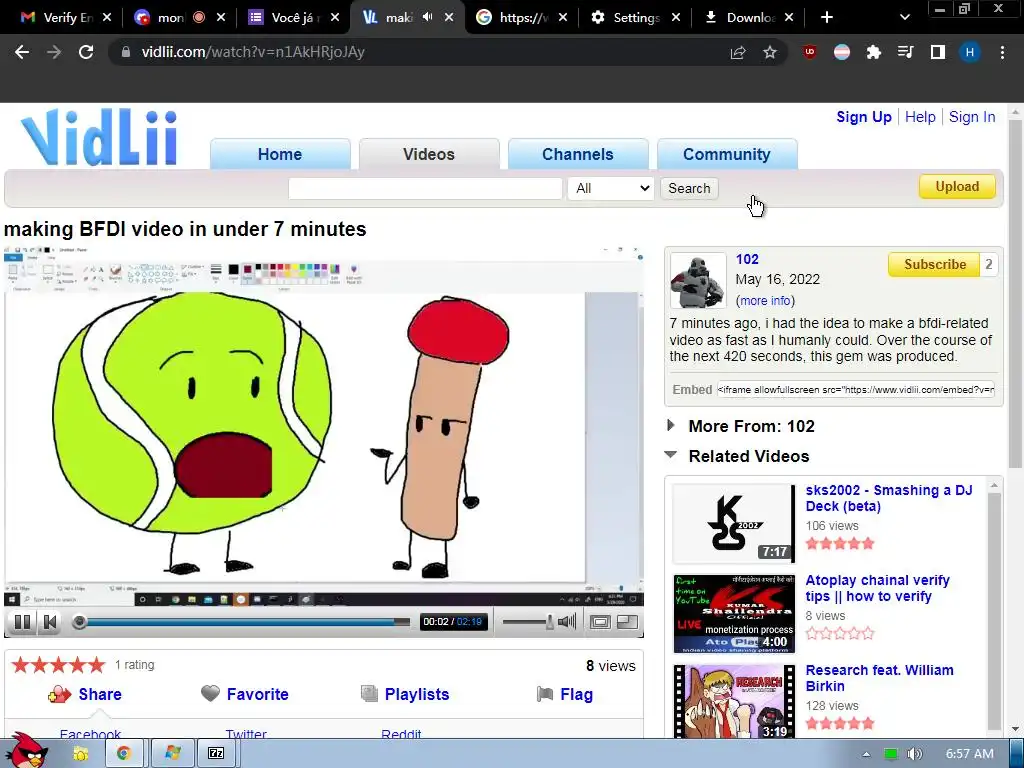Click the search text field
This screenshot has width=1024, height=768.
pos(425,189)
